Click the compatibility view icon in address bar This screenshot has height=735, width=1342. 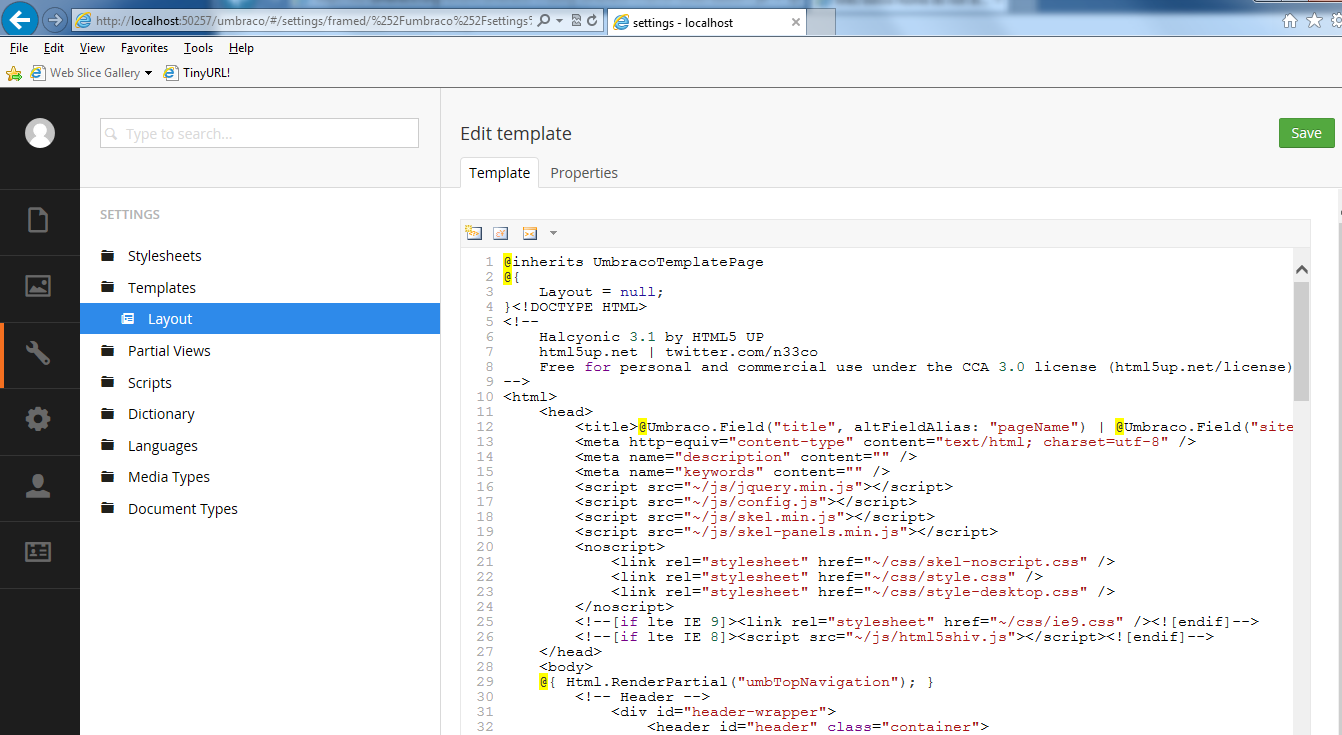coord(576,20)
